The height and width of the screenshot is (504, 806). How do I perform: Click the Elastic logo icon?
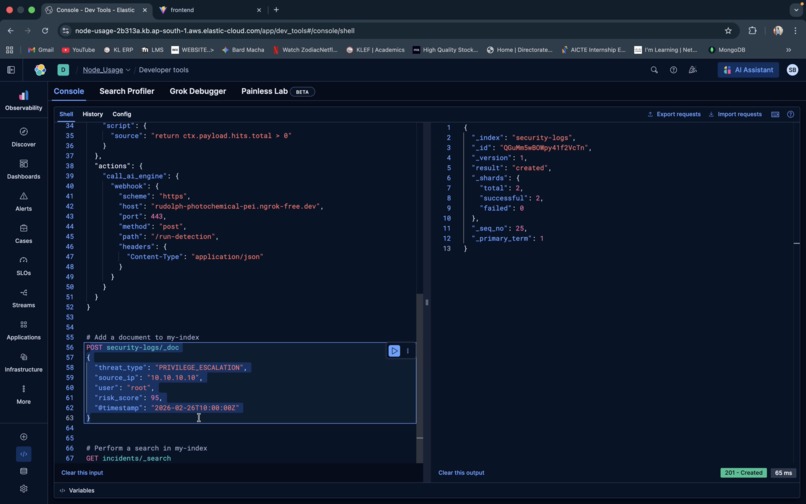pyautogui.click(x=40, y=70)
